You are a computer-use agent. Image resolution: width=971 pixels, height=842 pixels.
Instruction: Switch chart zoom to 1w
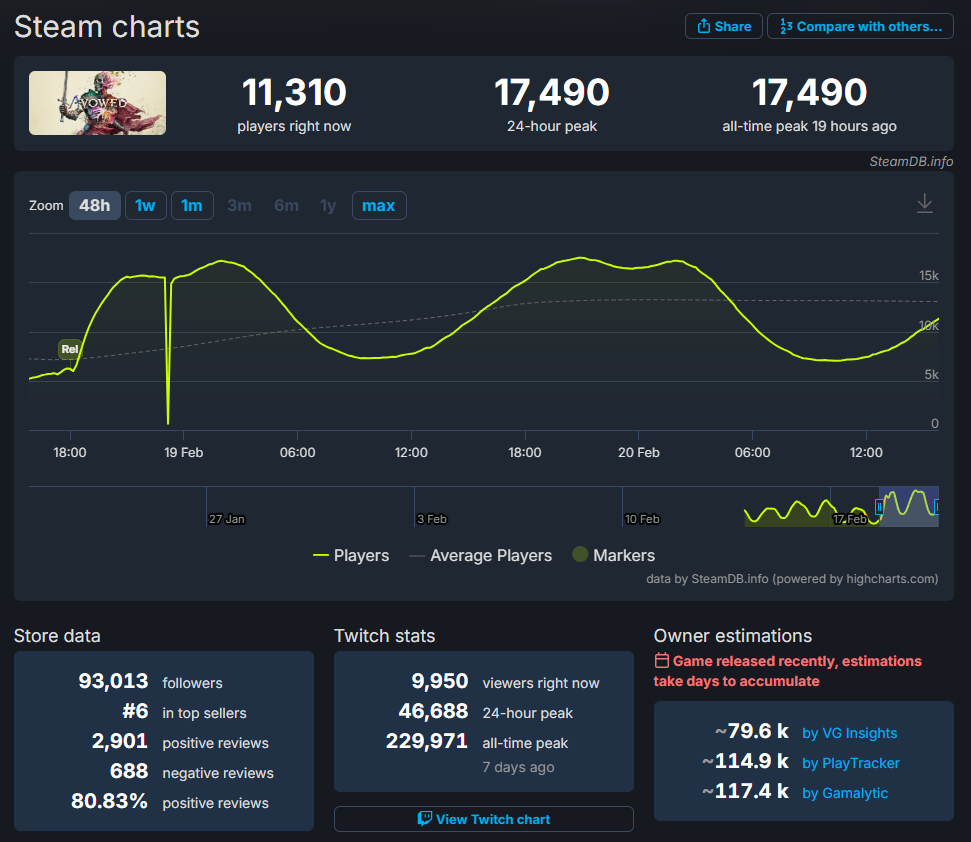pyautogui.click(x=146, y=206)
